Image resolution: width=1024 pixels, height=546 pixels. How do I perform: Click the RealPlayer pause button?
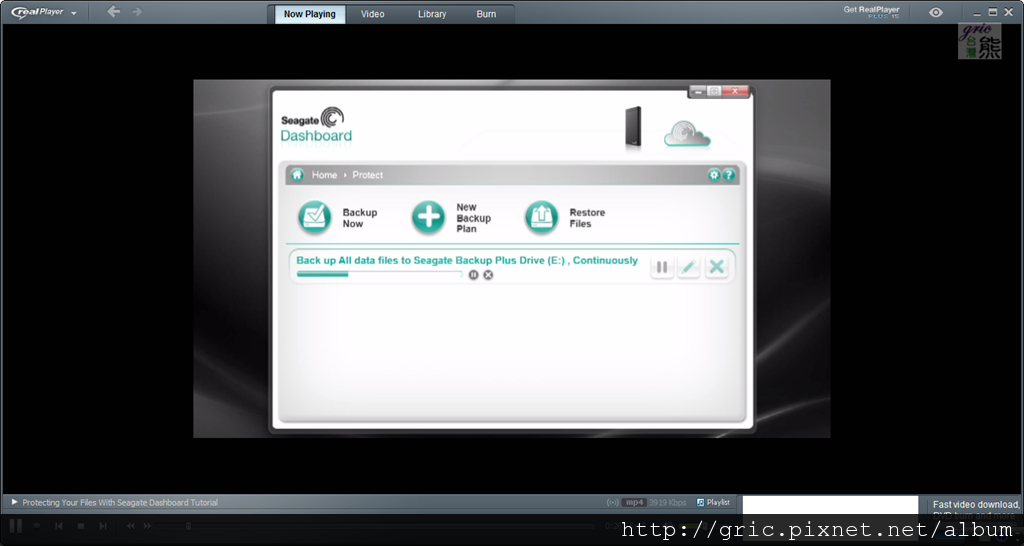point(16,526)
